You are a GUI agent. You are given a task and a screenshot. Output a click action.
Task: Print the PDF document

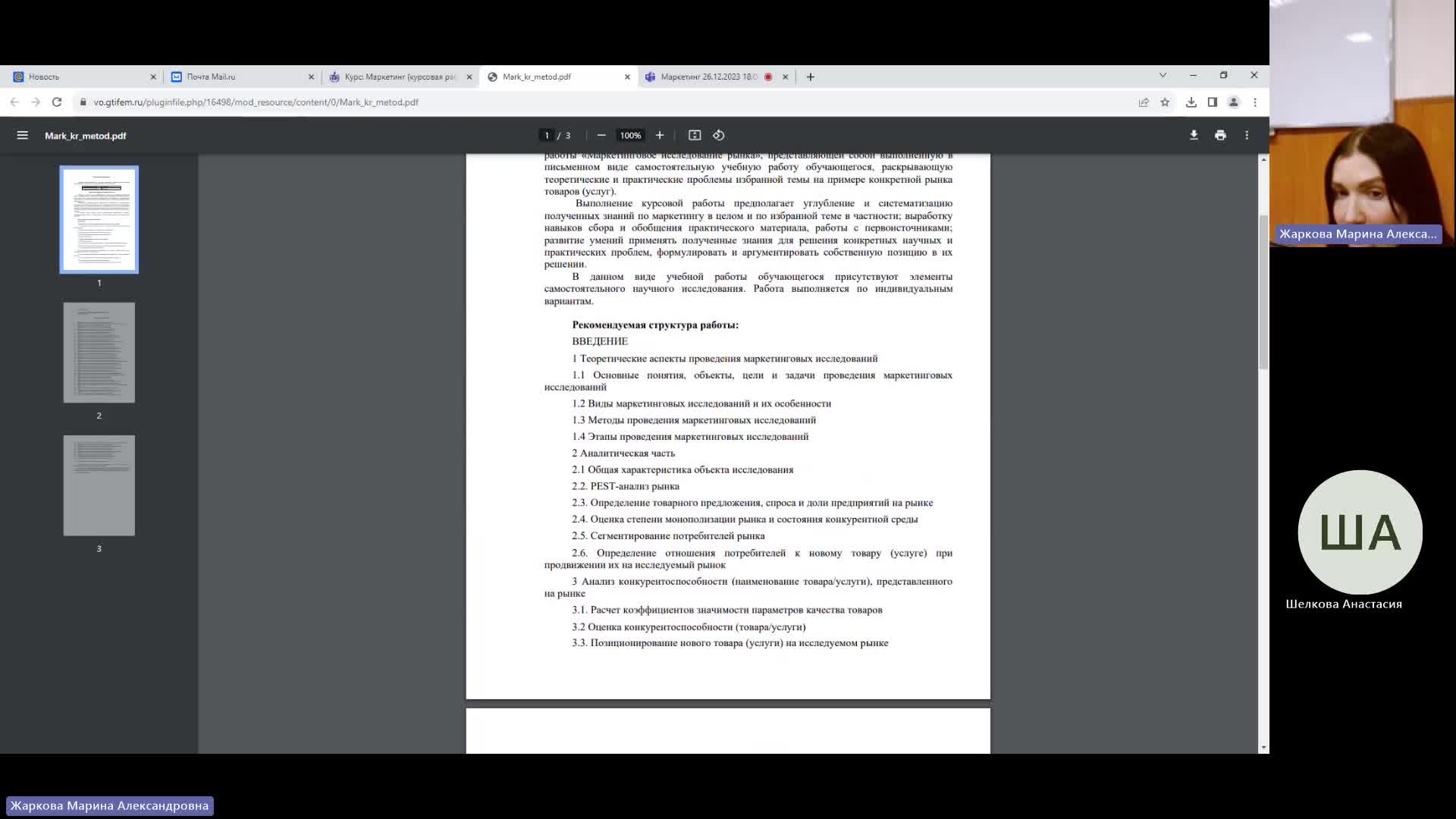1220,135
